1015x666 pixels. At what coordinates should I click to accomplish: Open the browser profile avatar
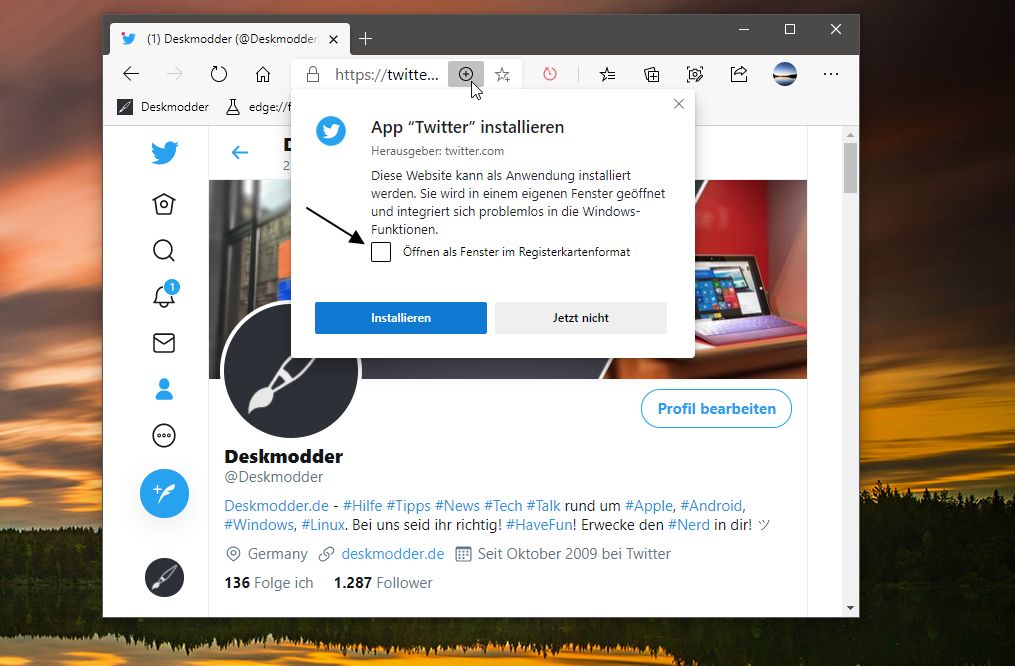pos(785,74)
